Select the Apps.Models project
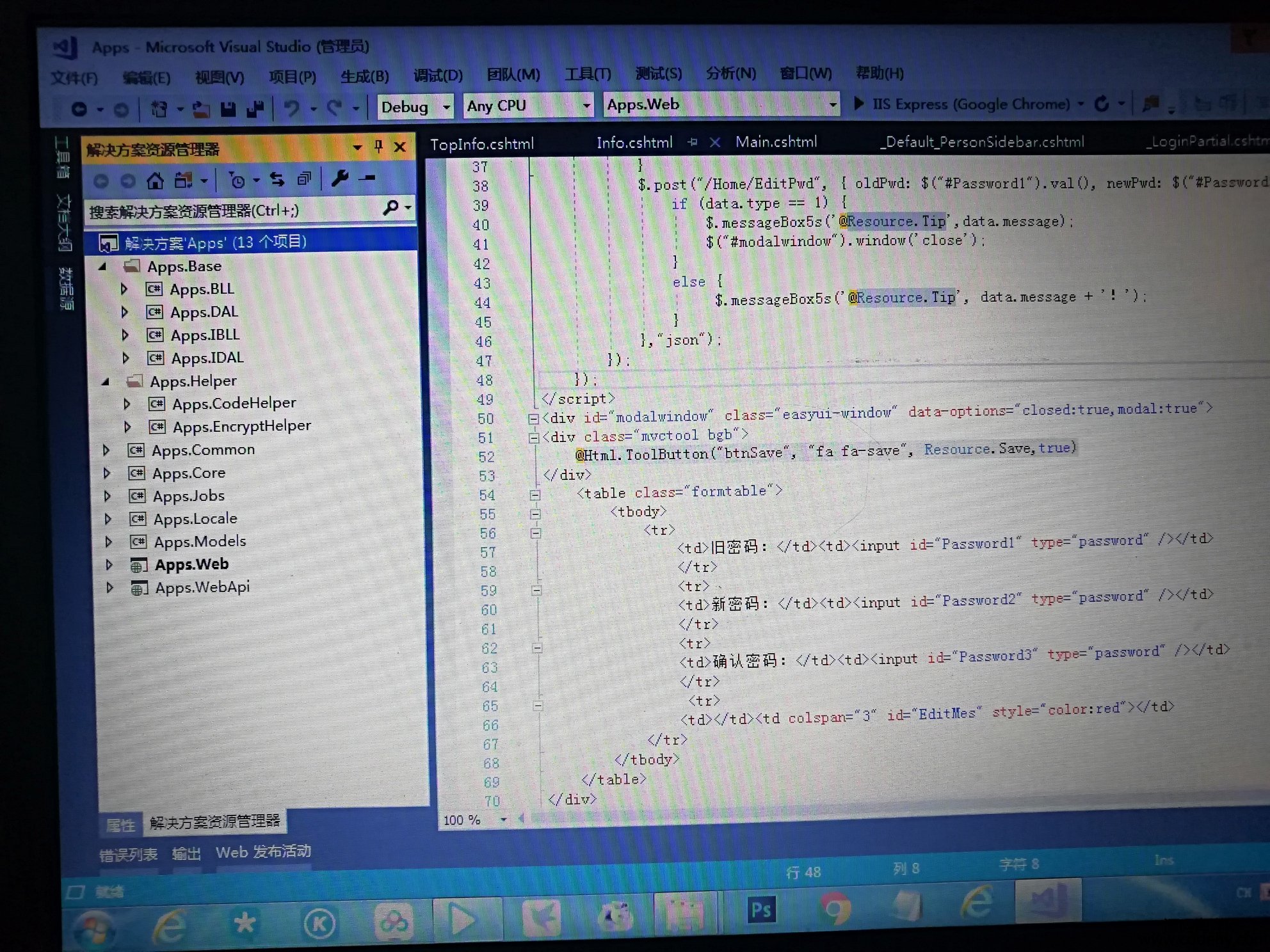The image size is (1270, 952). tap(200, 542)
